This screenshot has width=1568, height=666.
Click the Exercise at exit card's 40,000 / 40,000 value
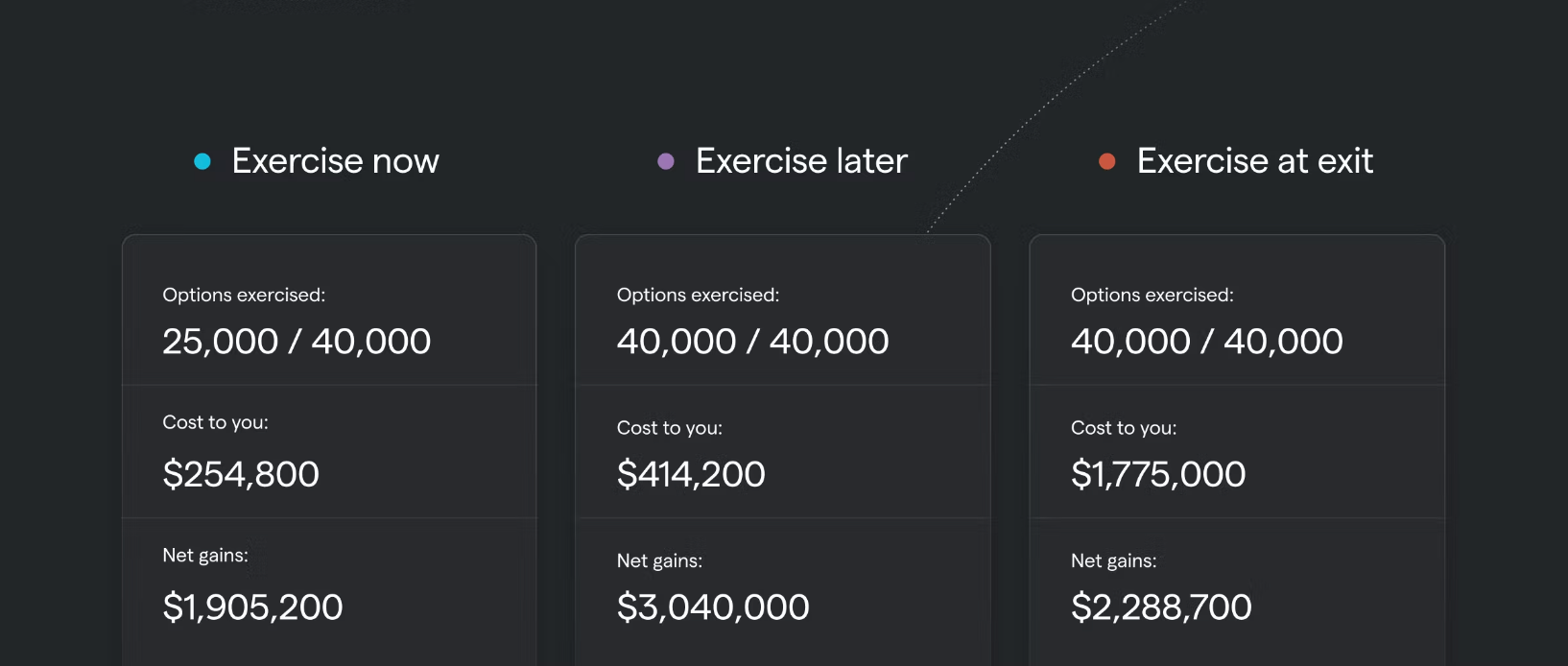(x=1206, y=342)
